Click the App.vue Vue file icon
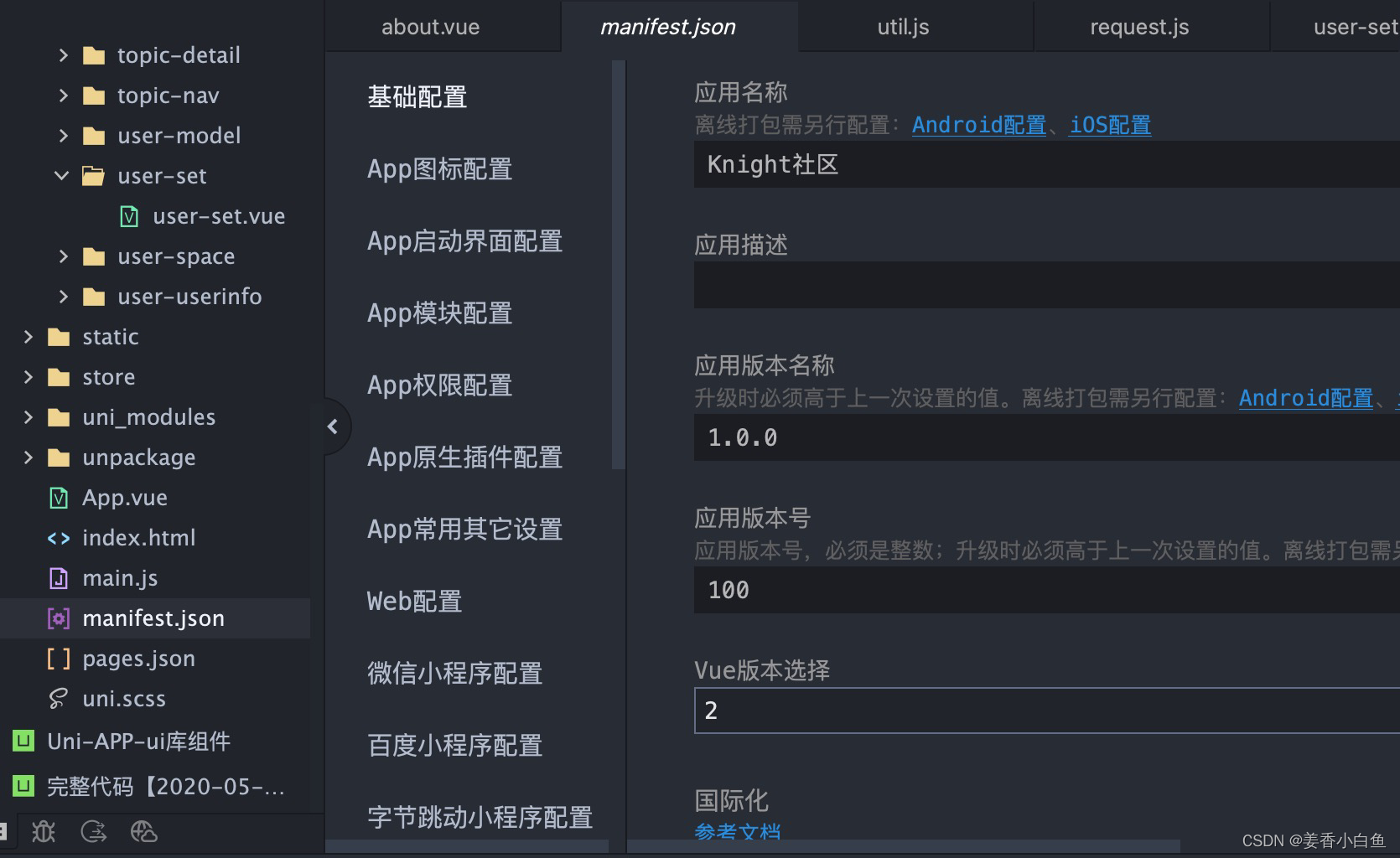The image size is (1400, 858). point(59,498)
